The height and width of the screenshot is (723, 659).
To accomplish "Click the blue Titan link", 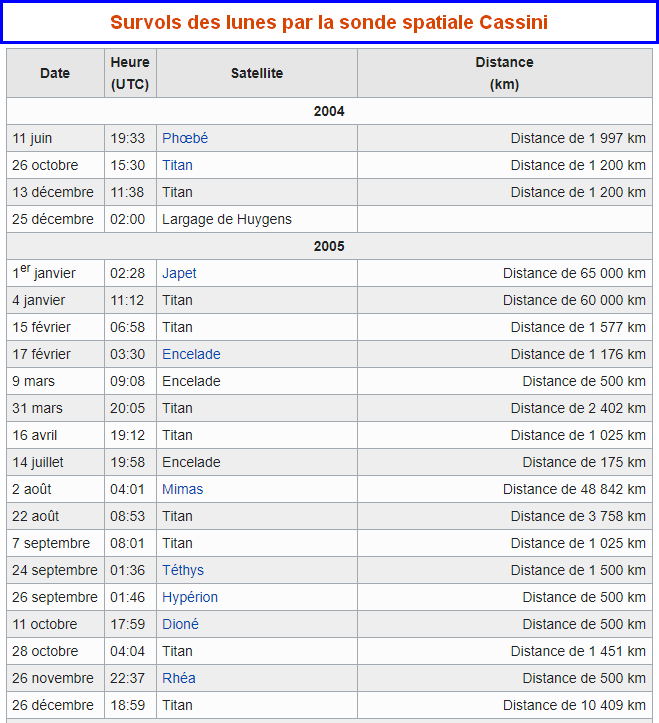I will (177, 165).
